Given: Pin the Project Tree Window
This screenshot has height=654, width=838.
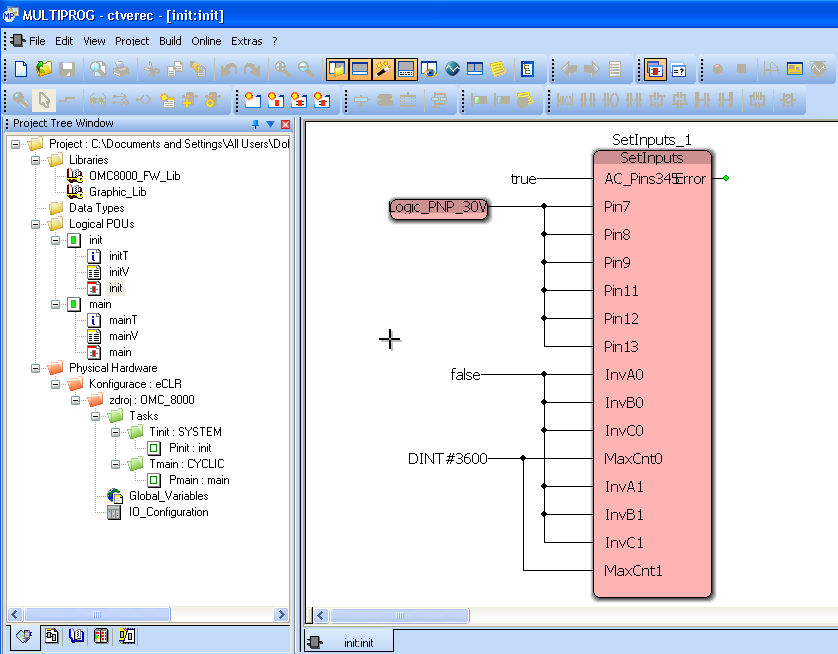Looking at the screenshot, I should click(255, 124).
